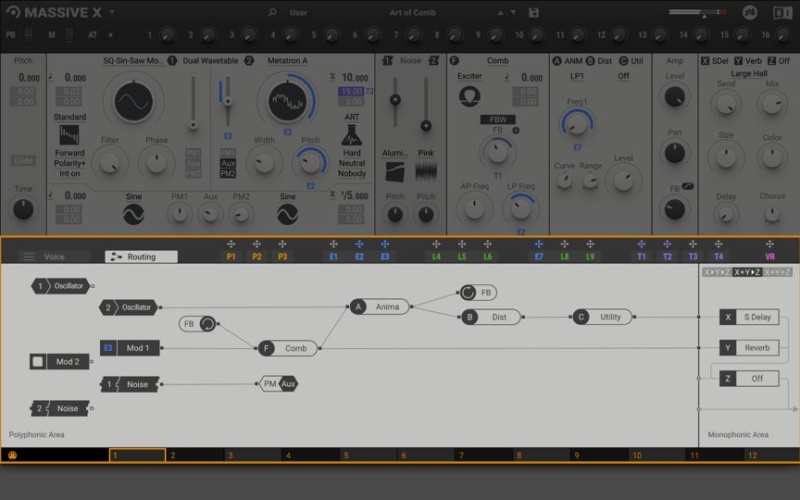Click the Pink noise sample thumbnail

pyautogui.click(x=426, y=171)
